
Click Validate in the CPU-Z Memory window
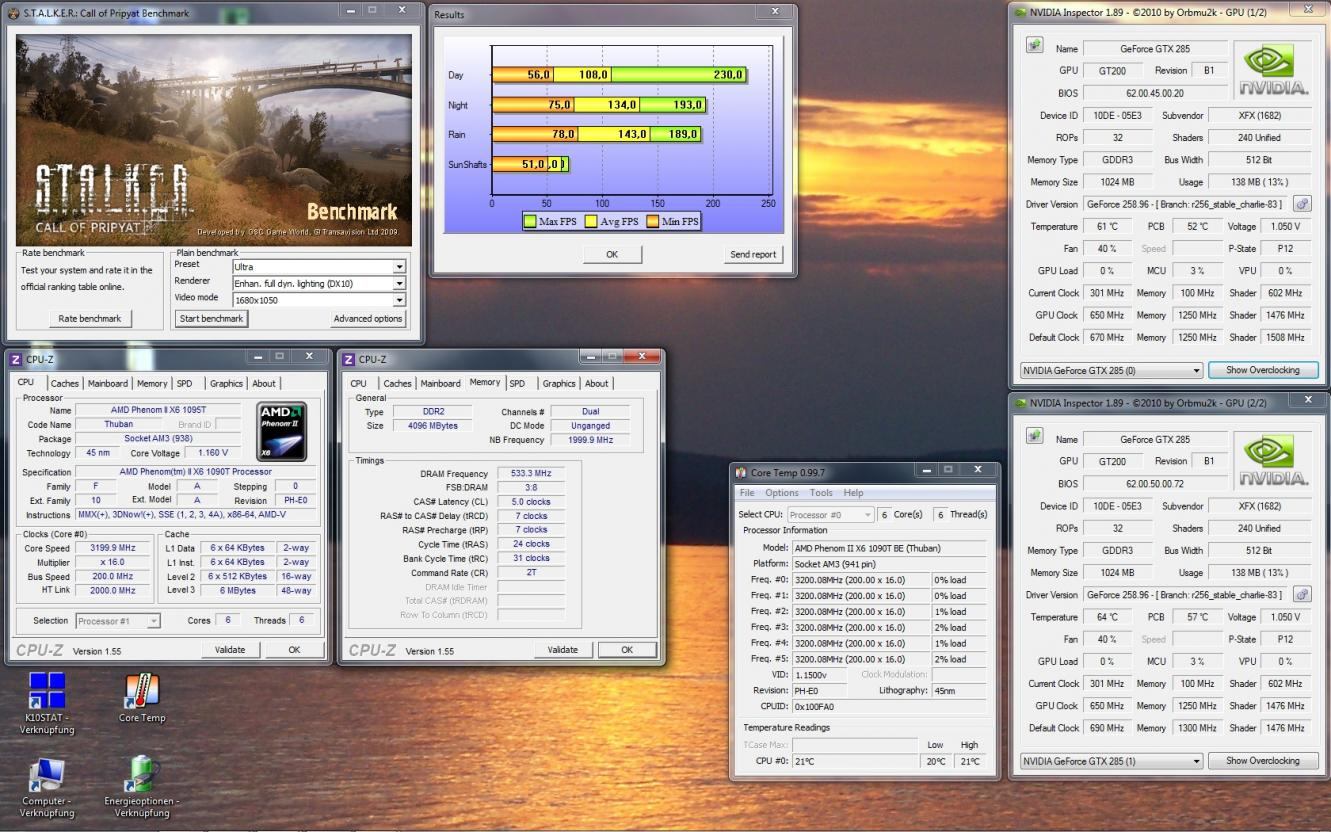pos(563,650)
